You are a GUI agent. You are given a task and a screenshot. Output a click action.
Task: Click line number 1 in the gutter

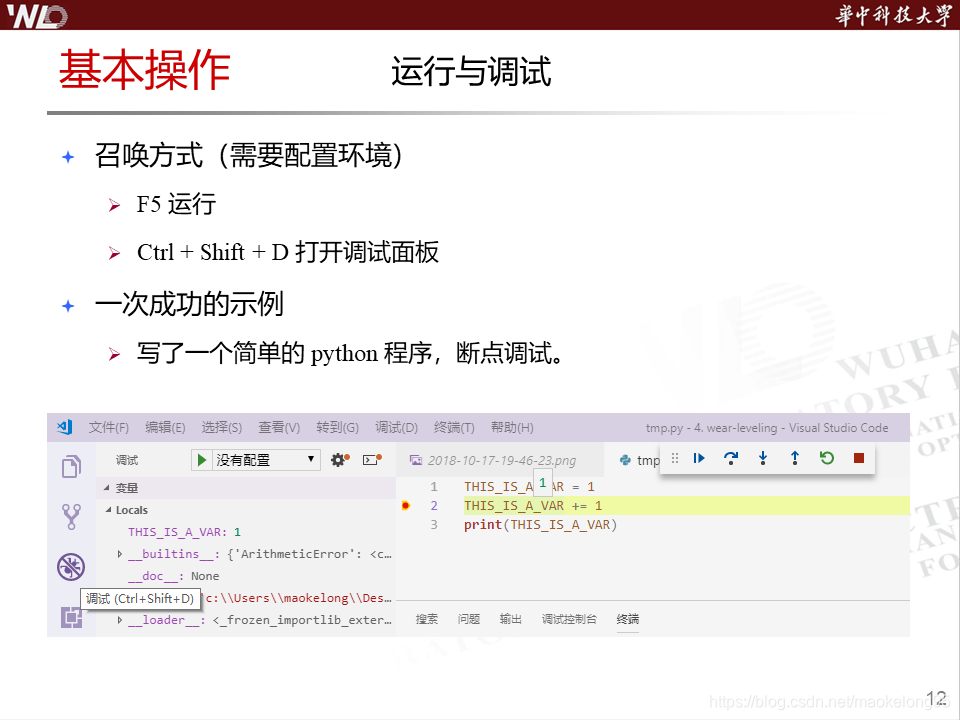(433, 487)
